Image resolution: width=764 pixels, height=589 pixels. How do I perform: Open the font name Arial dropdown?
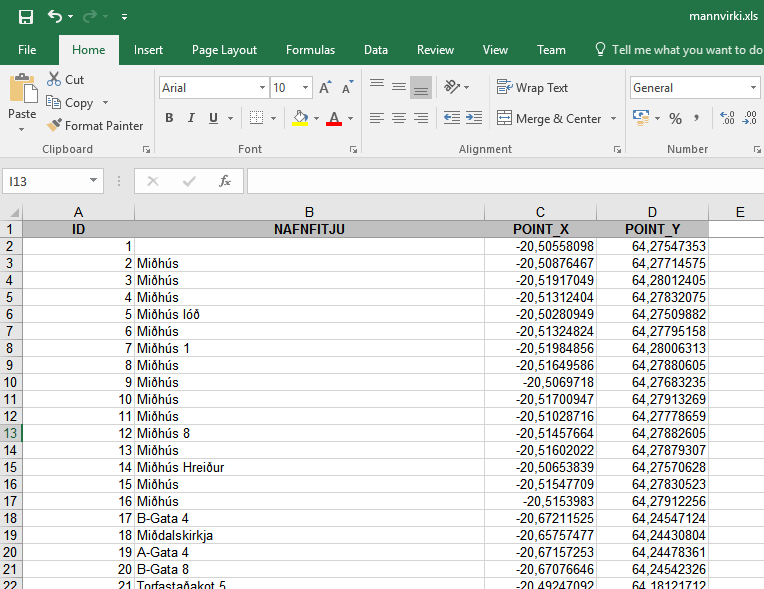coord(262,88)
